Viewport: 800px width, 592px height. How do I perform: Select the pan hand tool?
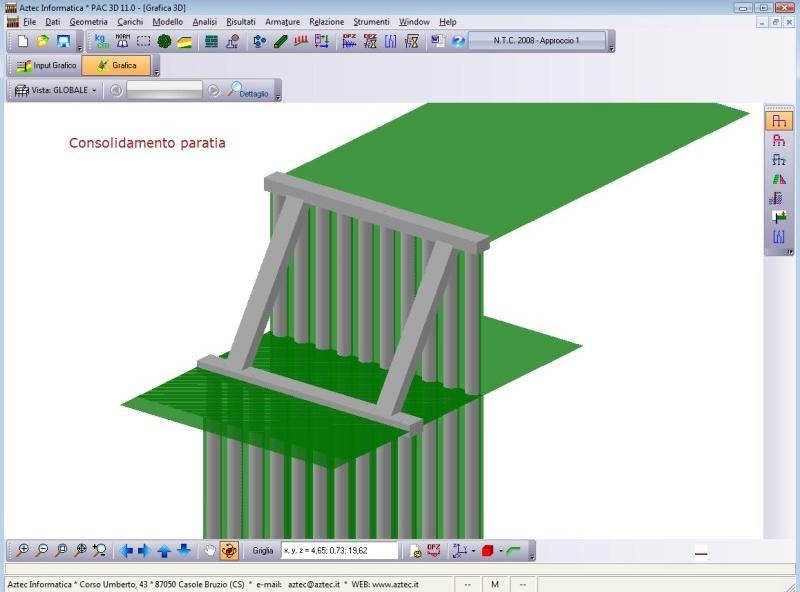209,550
